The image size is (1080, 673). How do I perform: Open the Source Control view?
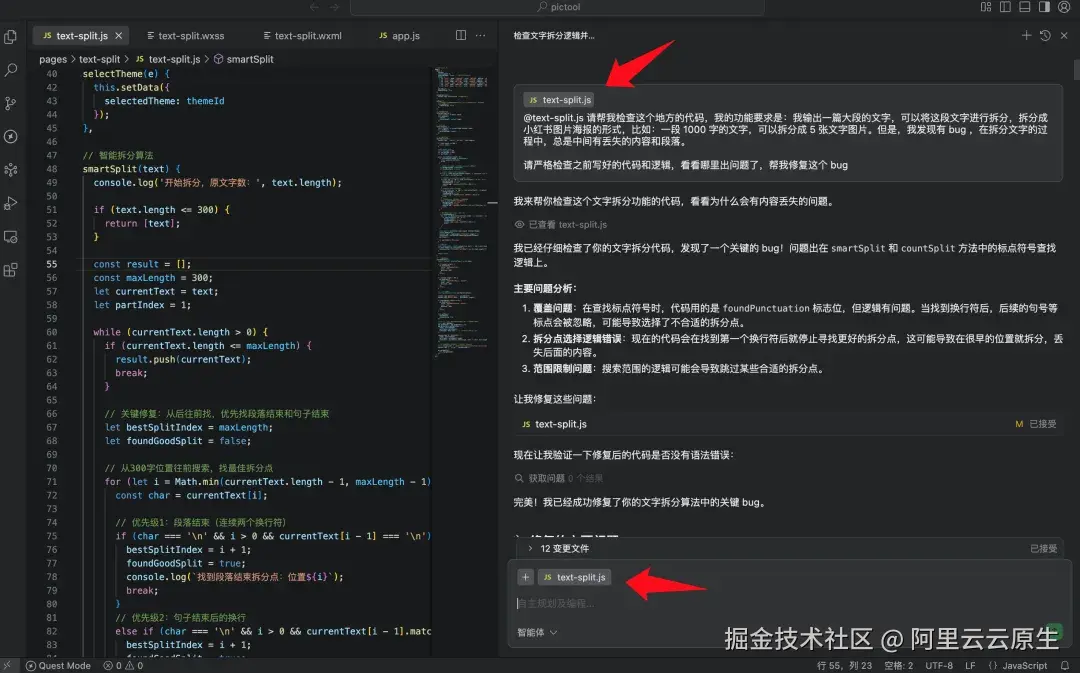(10, 103)
